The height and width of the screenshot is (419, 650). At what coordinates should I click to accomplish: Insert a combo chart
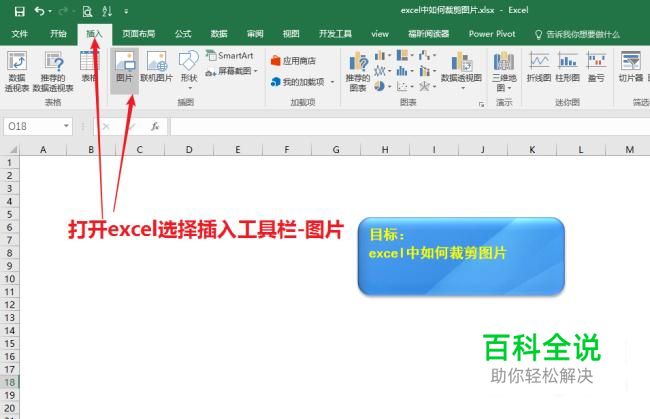point(427,71)
